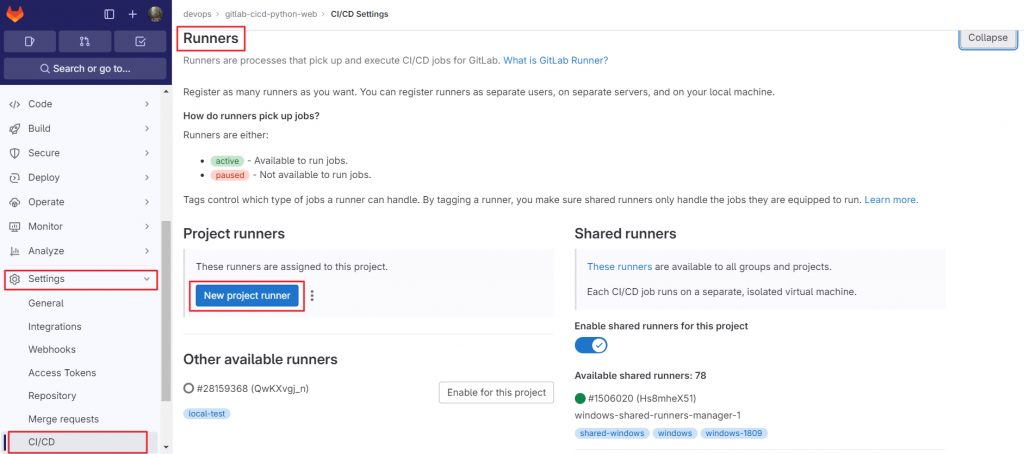Toggle the sidebar collapse icon
The image size is (1024, 454).
click(109, 14)
